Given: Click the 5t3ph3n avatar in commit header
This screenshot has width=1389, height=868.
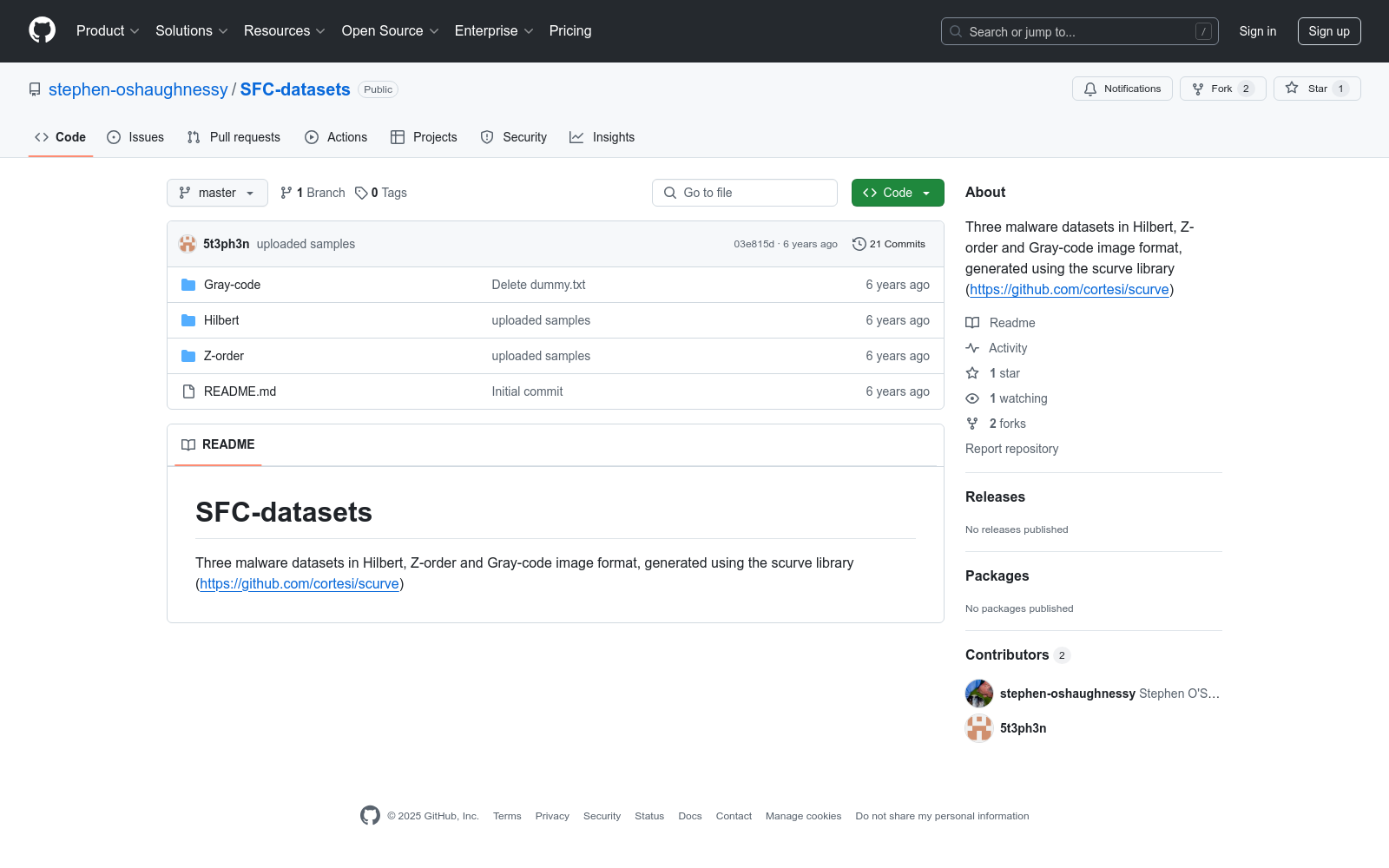Looking at the screenshot, I should click(x=188, y=244).
